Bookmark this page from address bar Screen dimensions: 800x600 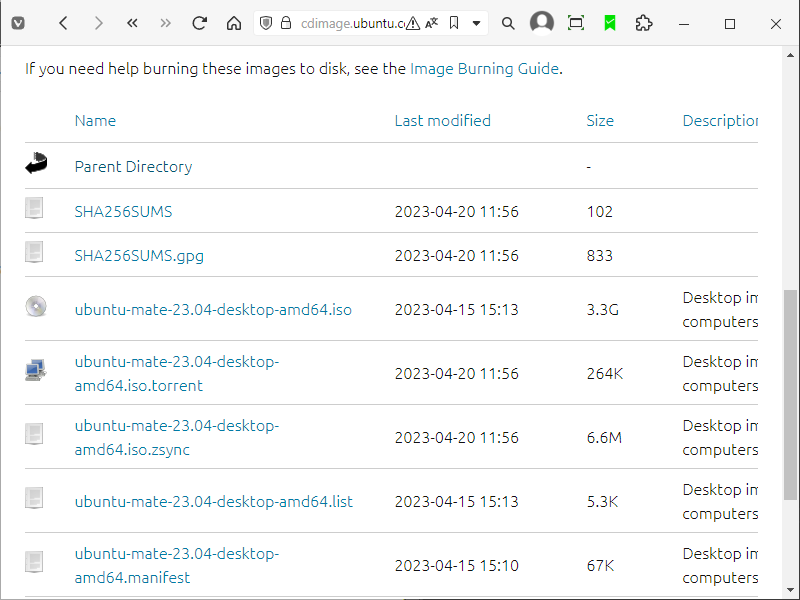pos(454,23)
